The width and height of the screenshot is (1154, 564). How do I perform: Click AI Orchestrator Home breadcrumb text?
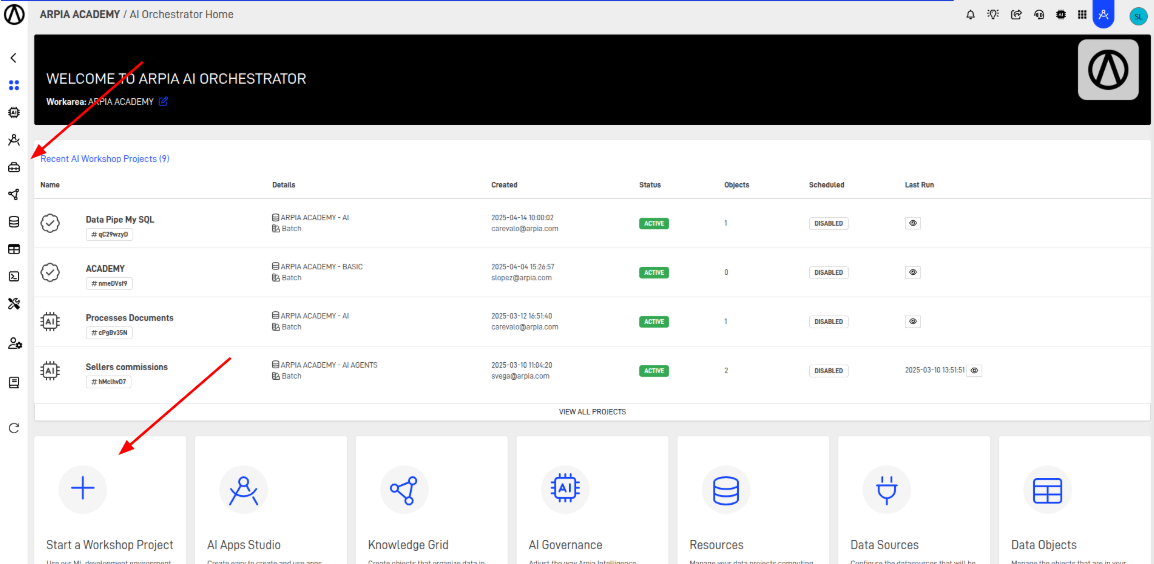click(182, 14)
